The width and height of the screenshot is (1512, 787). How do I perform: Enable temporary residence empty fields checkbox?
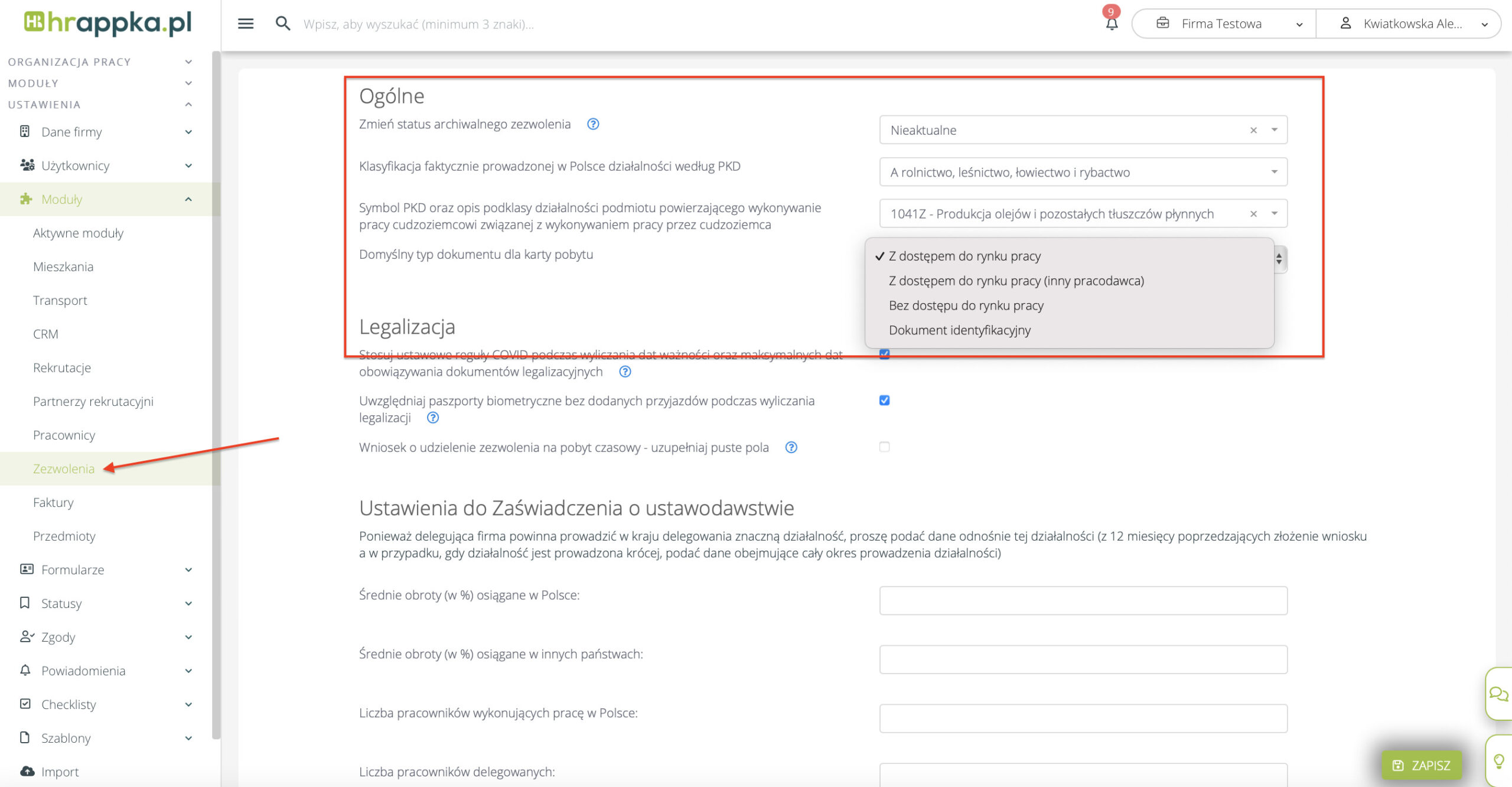(x=884, y=447)
